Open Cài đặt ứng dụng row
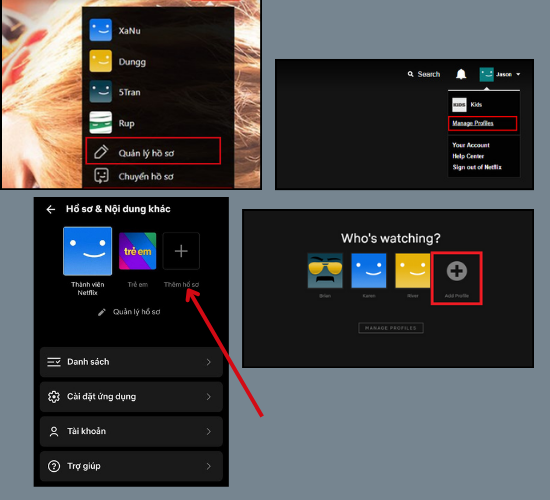550x500 pixels. tap(131, 396)
